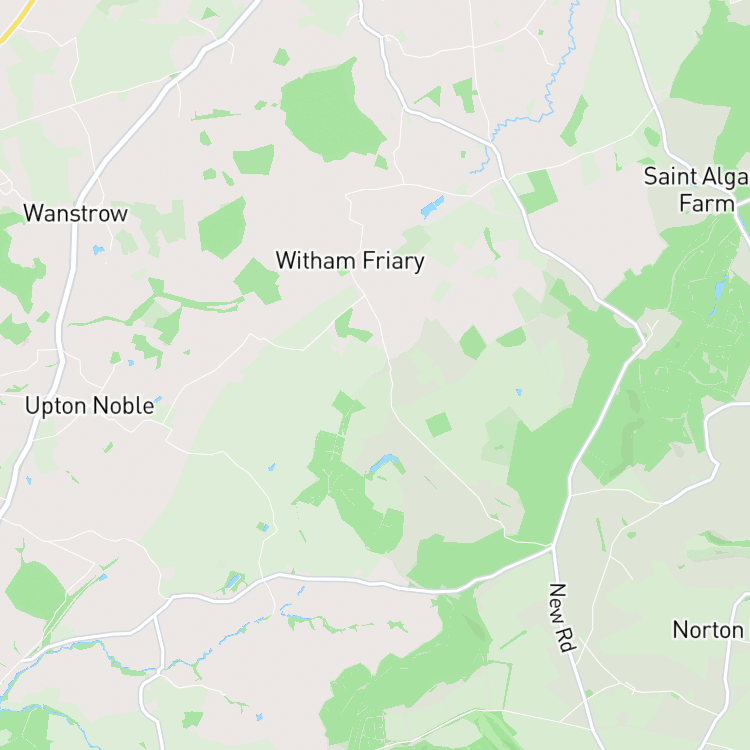Select the narrow lake in Saint Algar's woodland
Screen dimensions: 750x750
click(x=718, y=292)
